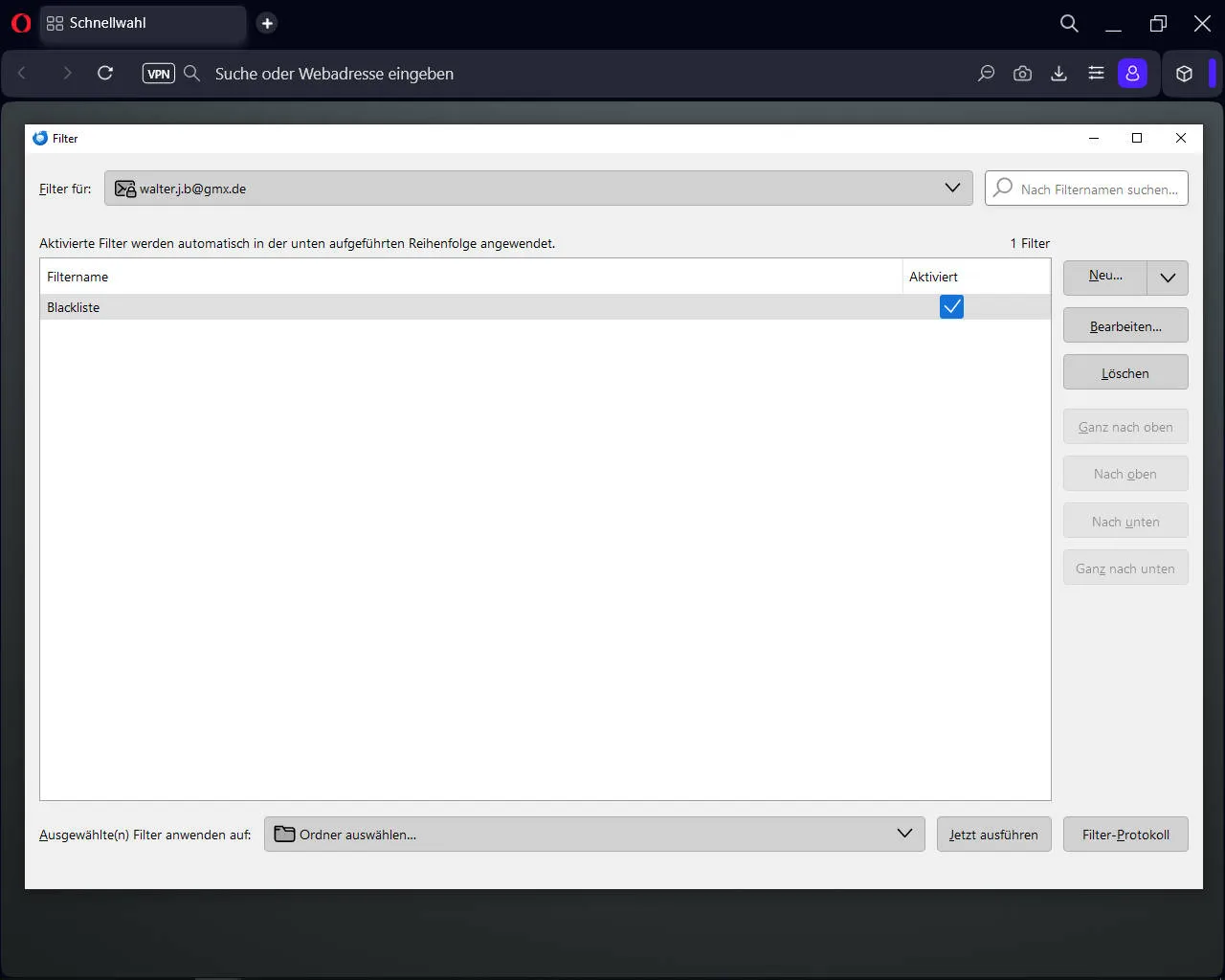This screenshot has width=1225, height=980.
Task: Expand the walter.j.b@gmx.de account dropdown
Action: (x=538, y=189)
